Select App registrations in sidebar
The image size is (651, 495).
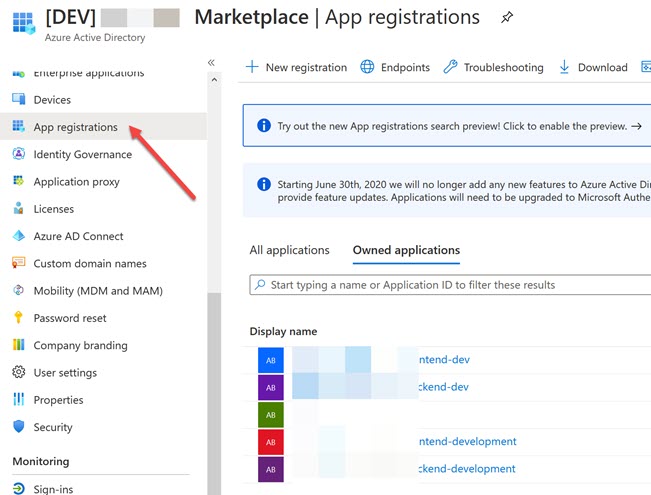[x=103, y=127]
